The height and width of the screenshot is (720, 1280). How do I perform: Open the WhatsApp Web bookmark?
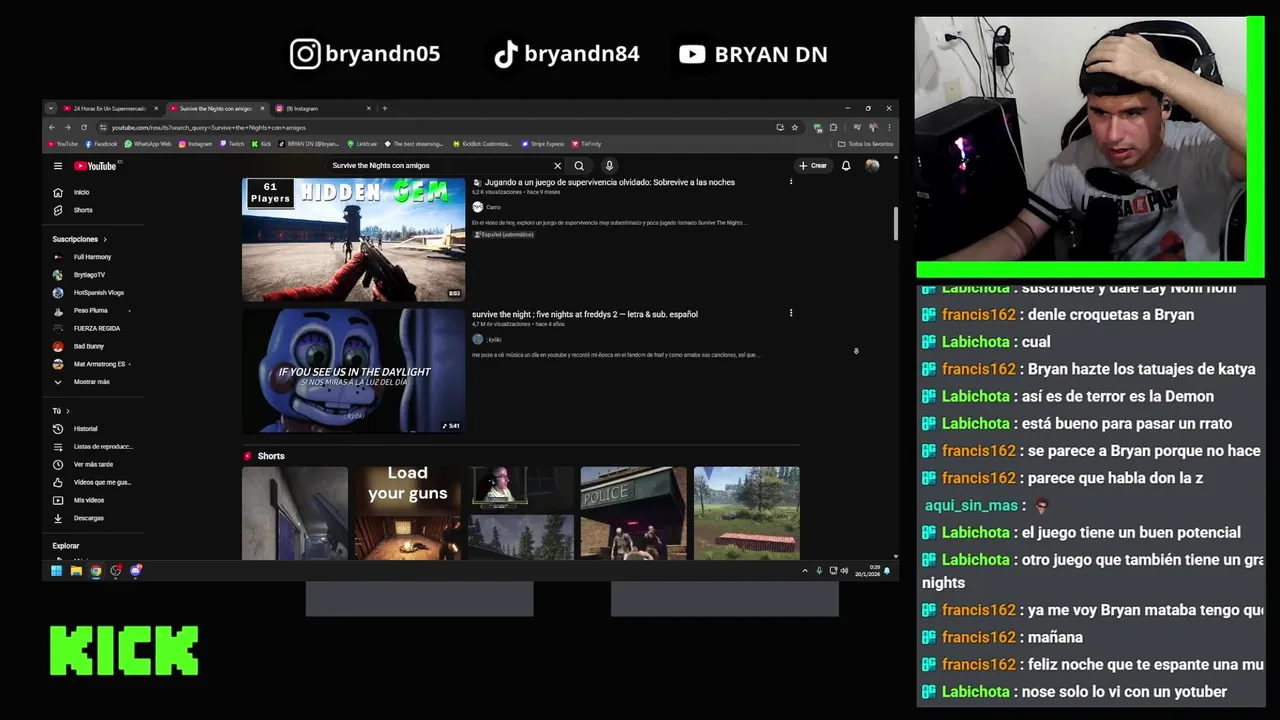click(x=148, y=144)
